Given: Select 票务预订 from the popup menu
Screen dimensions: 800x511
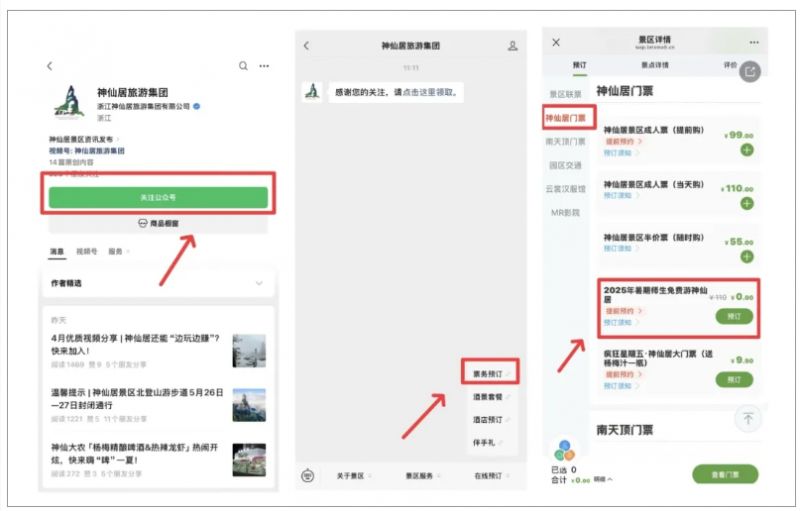Looking at the screenshot, I should tap(489, 373).
